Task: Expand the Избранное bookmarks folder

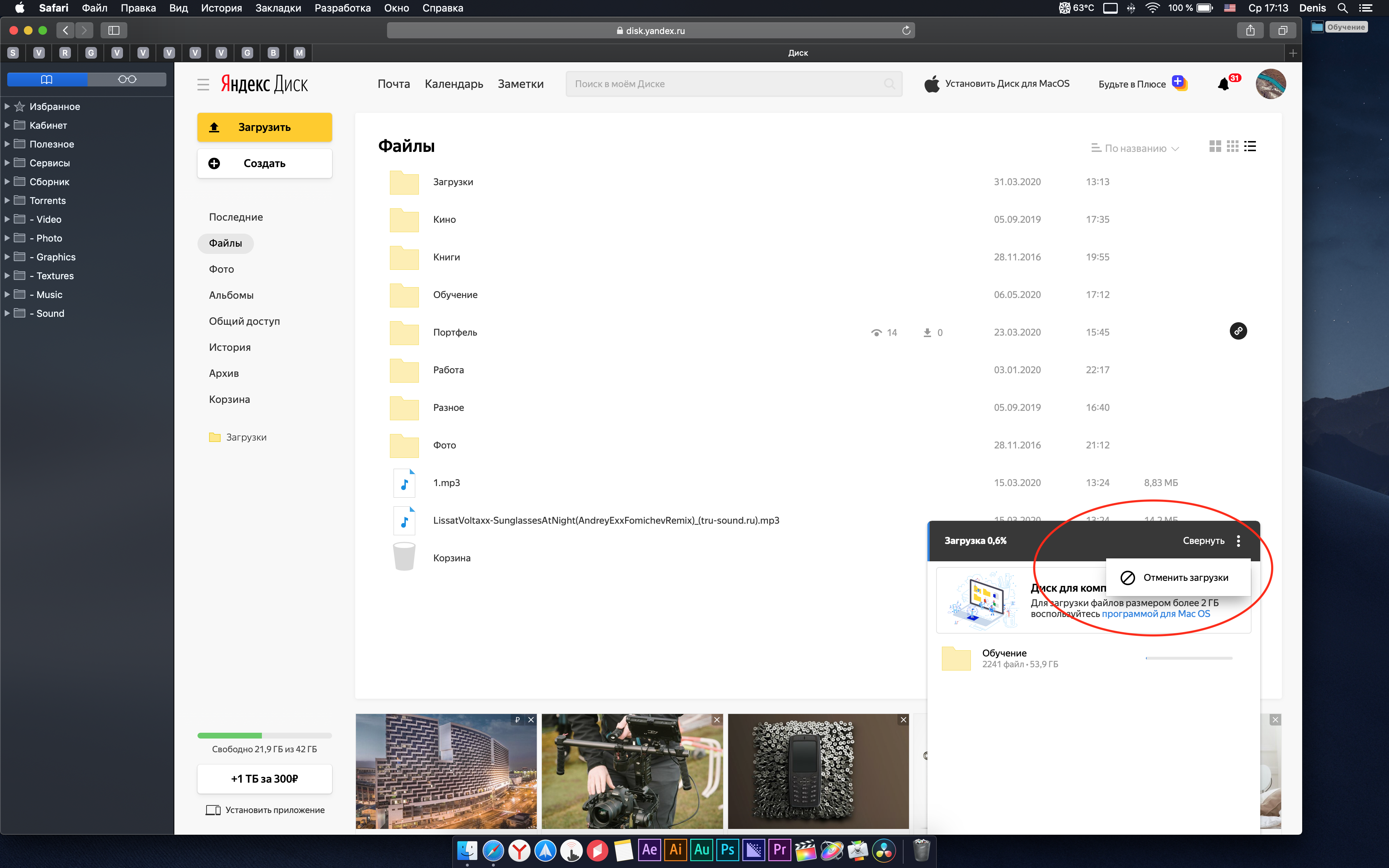Action: (7, 106)
